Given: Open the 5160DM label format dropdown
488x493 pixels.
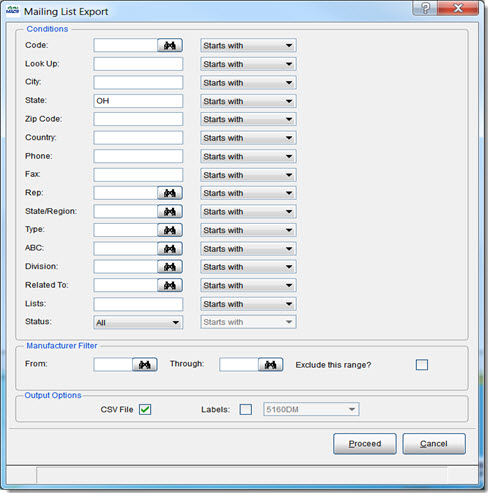Looking at the screenshot, I should [311, 409].
